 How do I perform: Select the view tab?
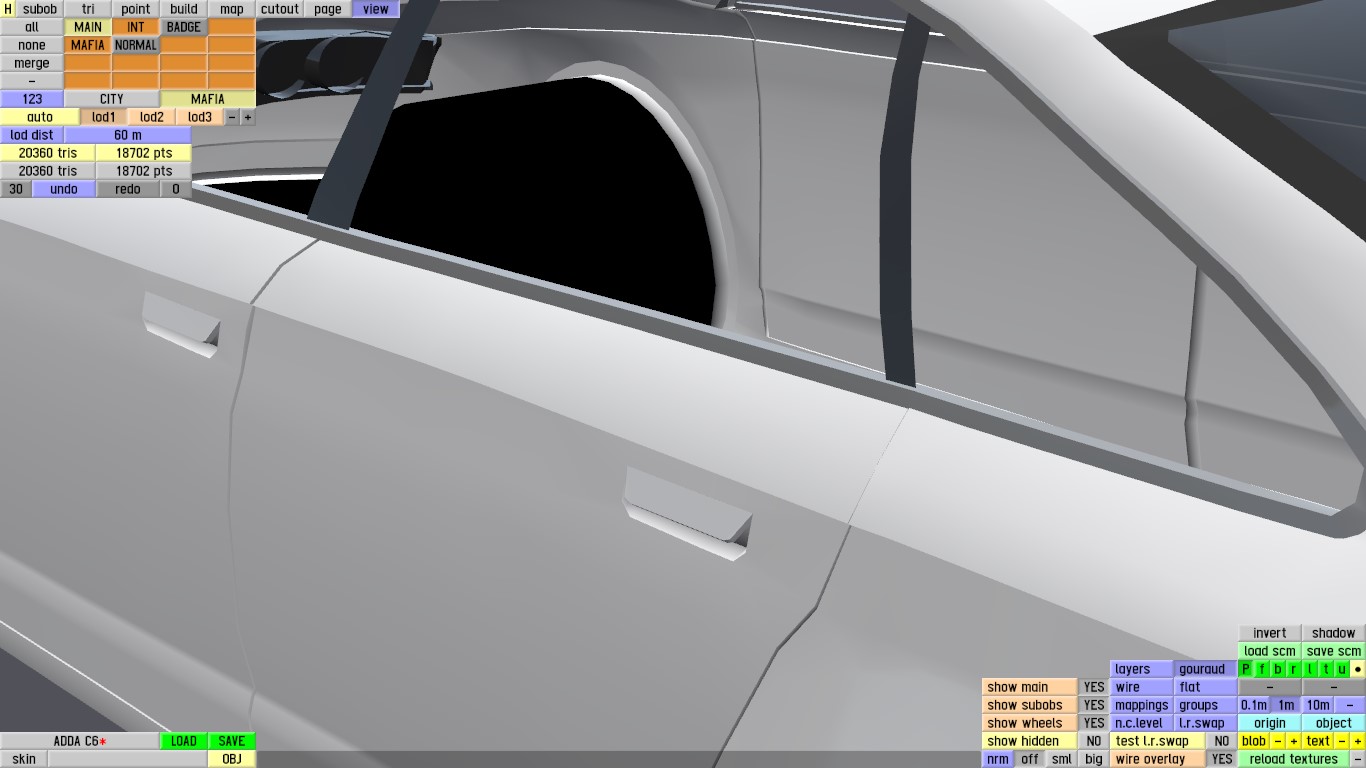click(x=376, y=9)
